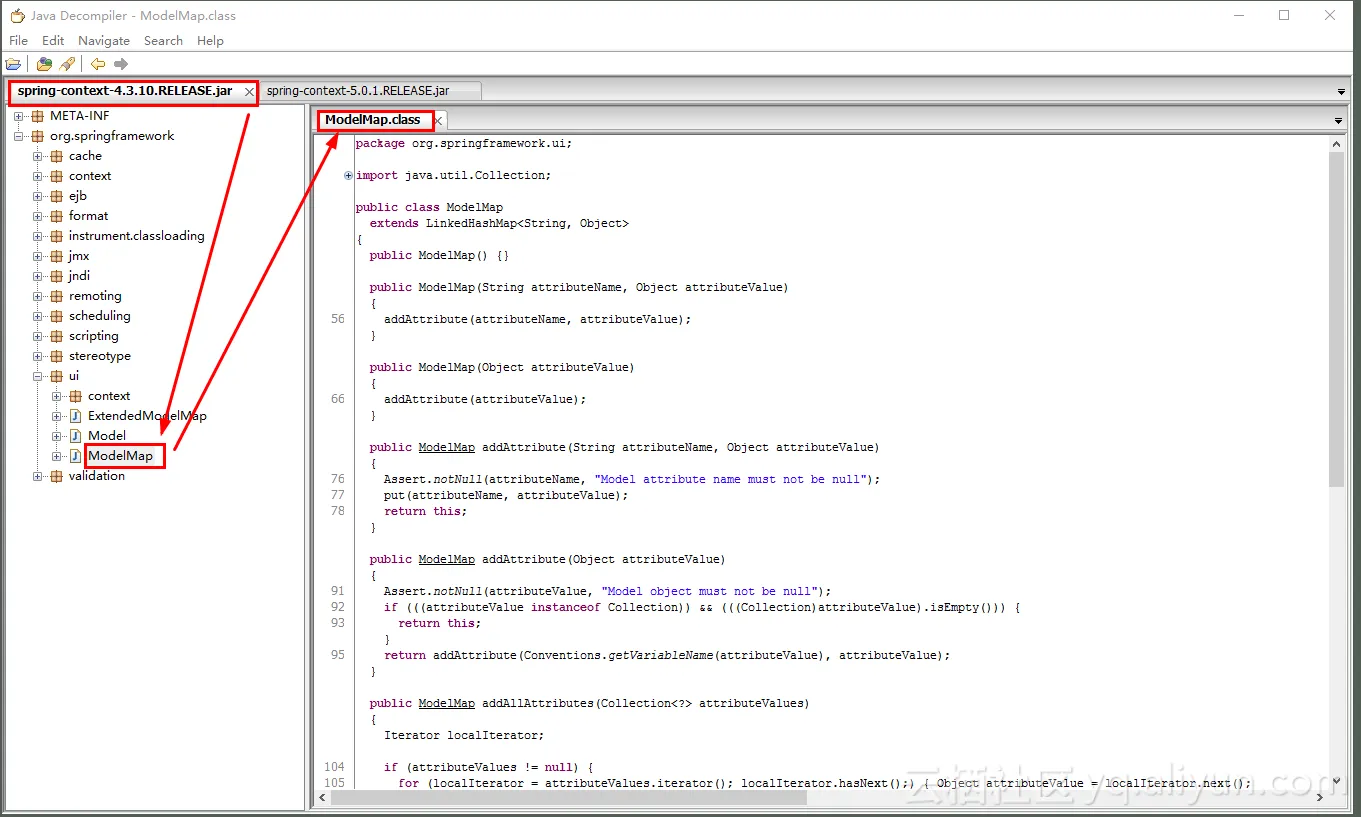Select the ui package
The image size is (1361, 817).
74,376
